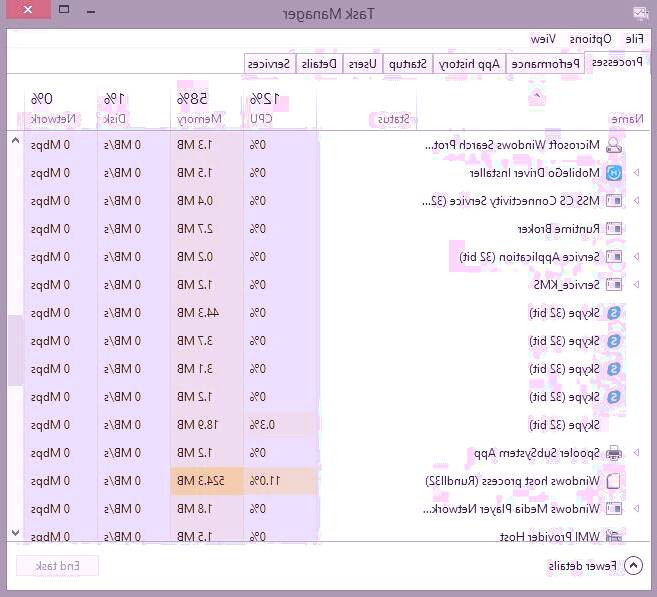Click the Spooler SubSystem App printer icon
Screen dimensions: 657x597
(614, 453)
